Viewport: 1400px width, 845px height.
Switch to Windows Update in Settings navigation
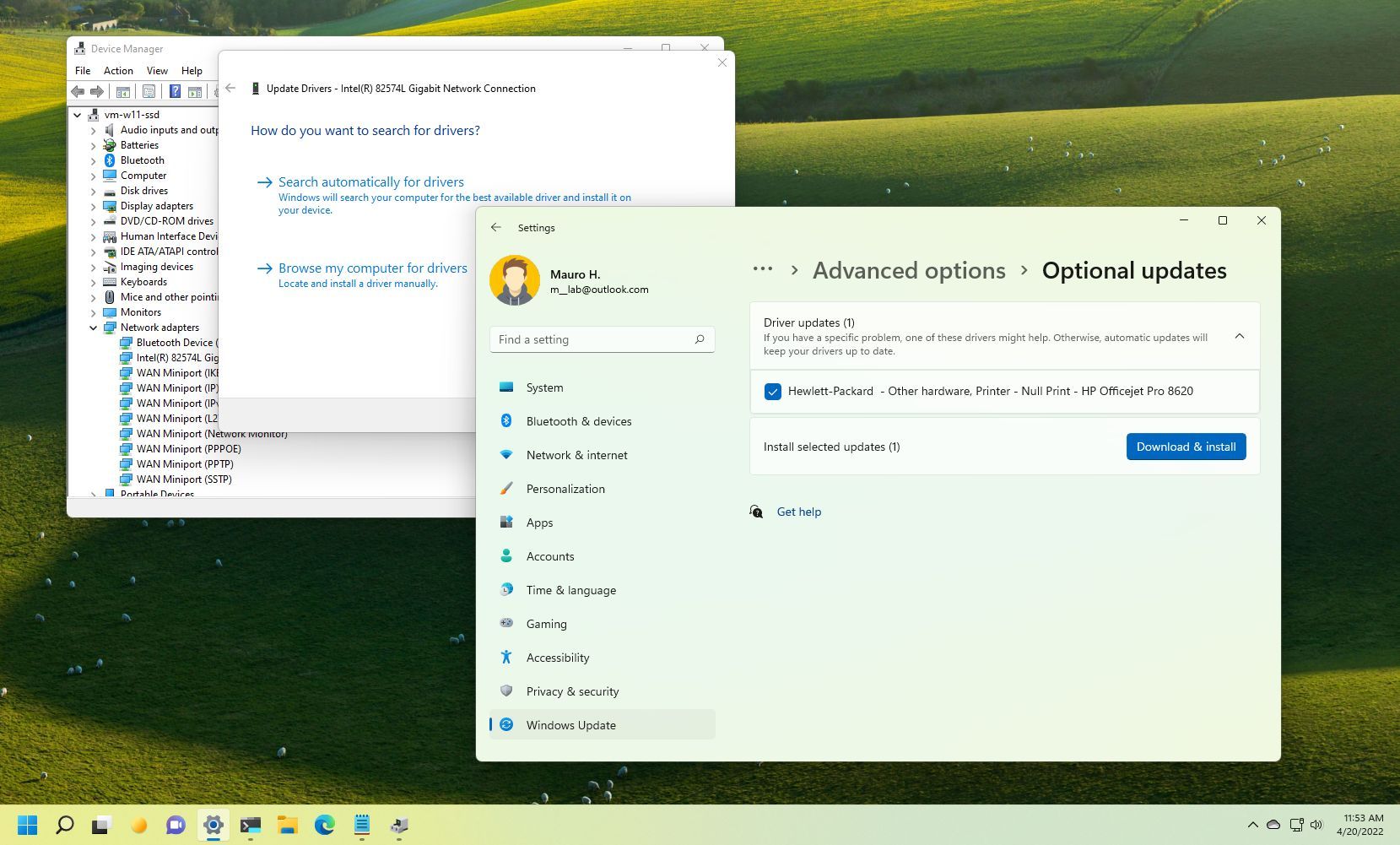[x=570, y=724]
